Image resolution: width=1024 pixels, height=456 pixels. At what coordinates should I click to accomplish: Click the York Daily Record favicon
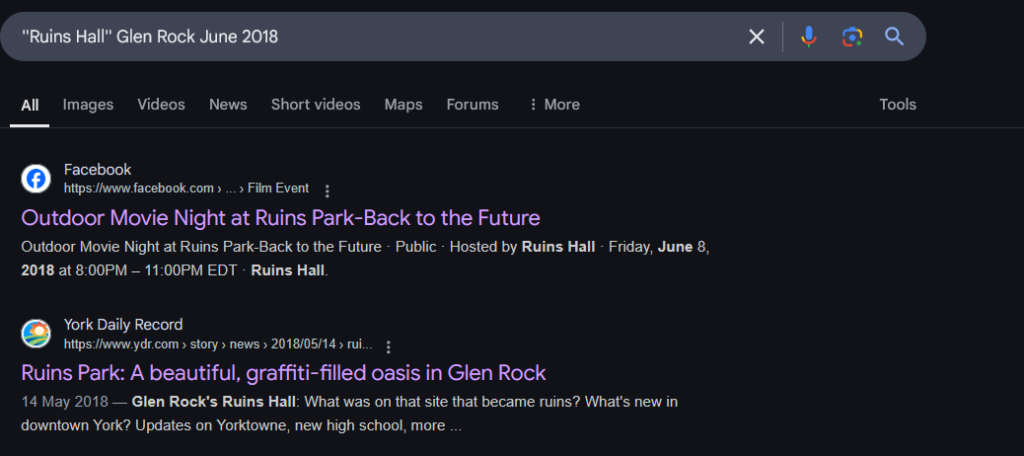pos(36,334)
